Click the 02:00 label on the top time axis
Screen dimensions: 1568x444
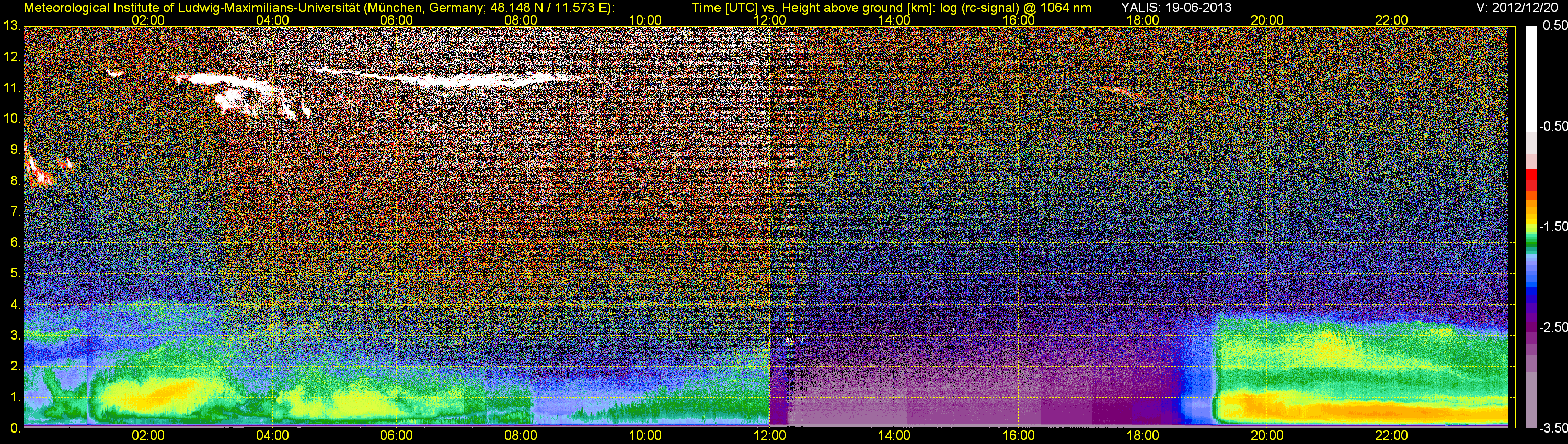[148, 20]
